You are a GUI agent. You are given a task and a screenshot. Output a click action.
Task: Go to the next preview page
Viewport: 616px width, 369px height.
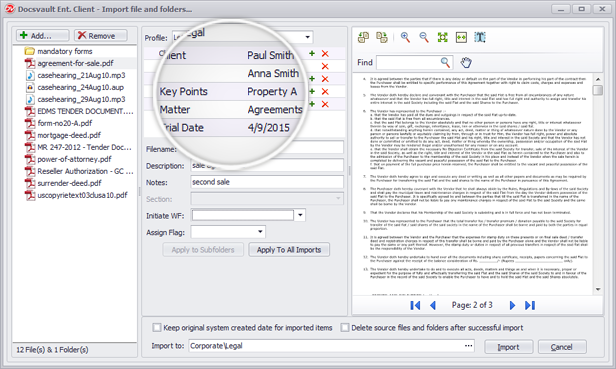pyautogui.click(x=512, y=305)
